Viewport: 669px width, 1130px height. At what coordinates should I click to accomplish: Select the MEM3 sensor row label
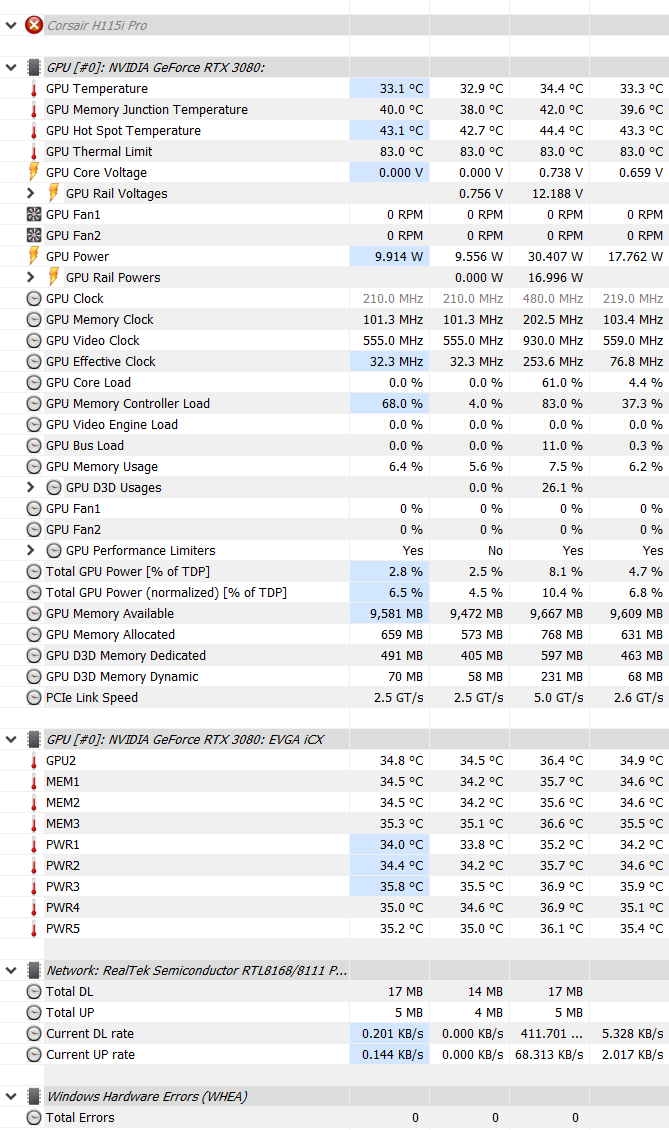(x=63, y=823)
